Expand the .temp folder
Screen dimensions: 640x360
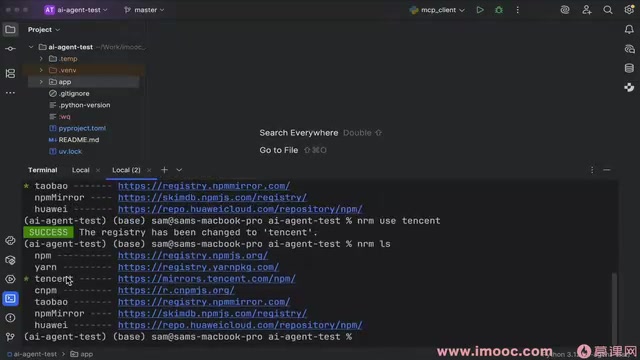[41, 59]
